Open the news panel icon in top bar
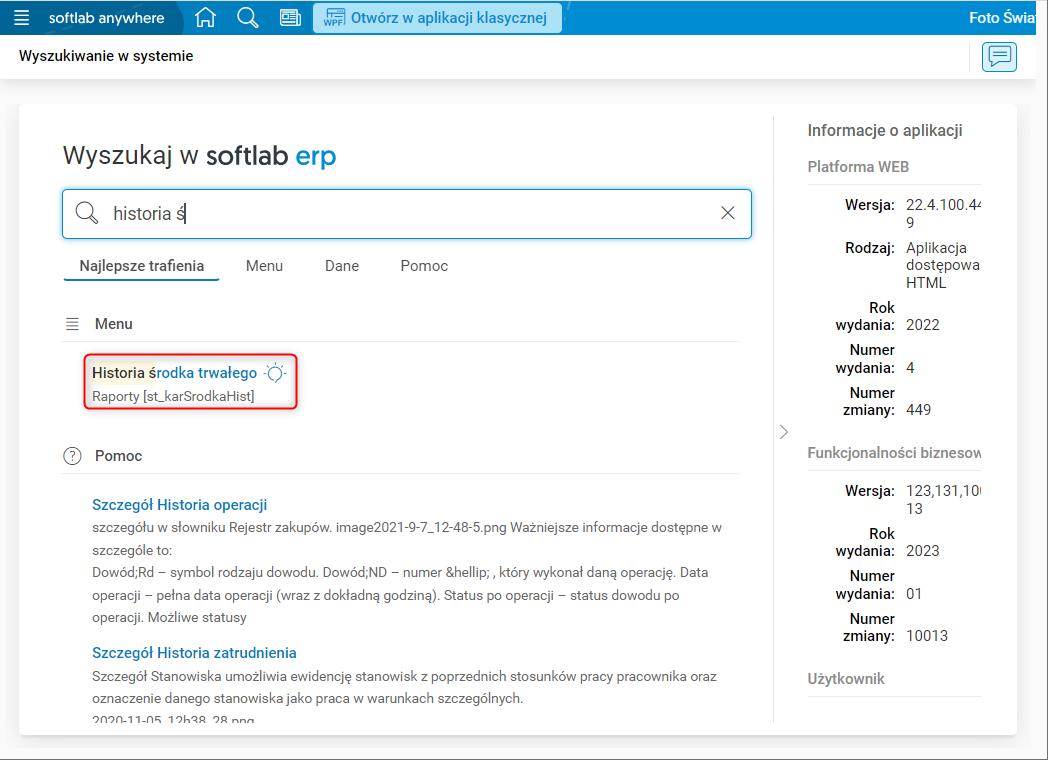 coord(290,17)
